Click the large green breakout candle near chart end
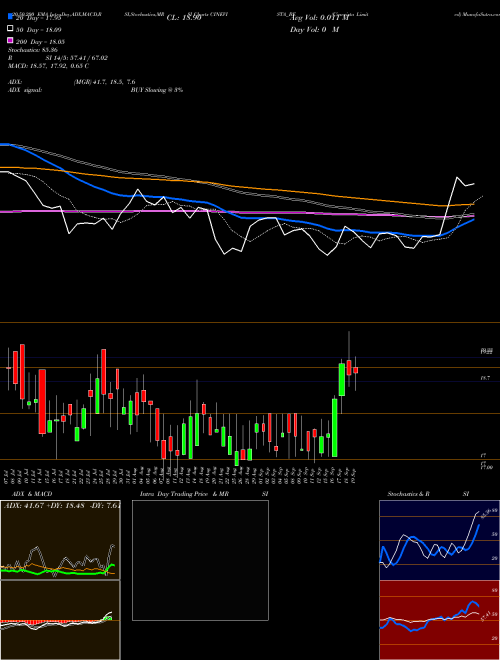 point(335,428)
